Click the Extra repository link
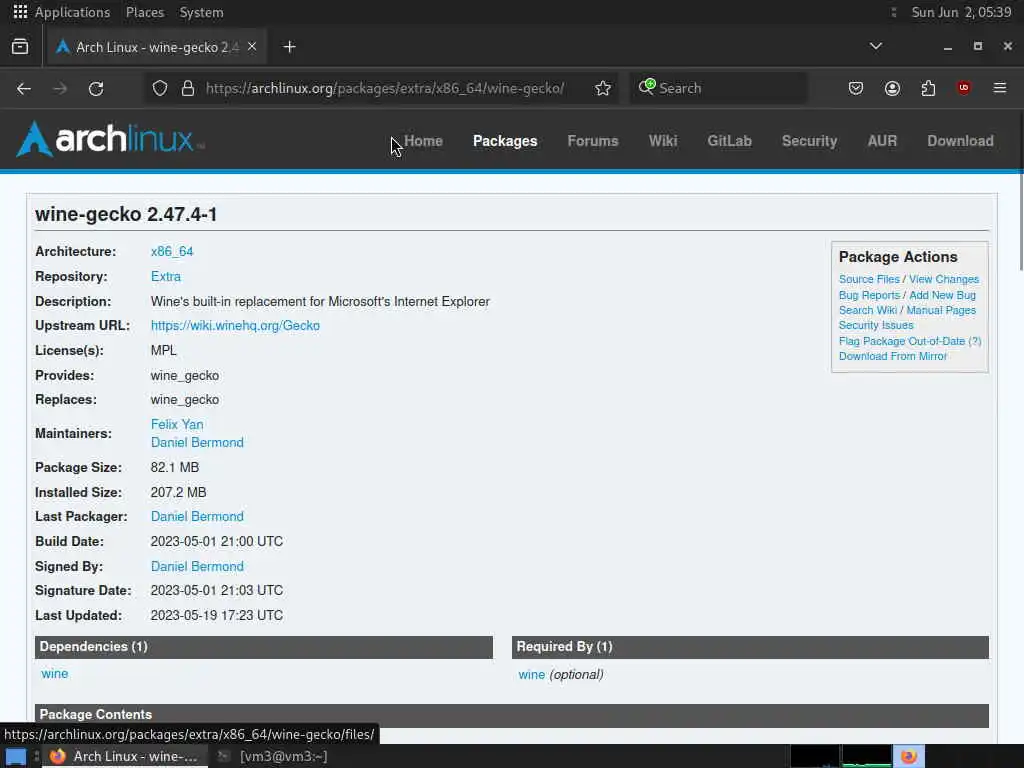 pos(166,276)
